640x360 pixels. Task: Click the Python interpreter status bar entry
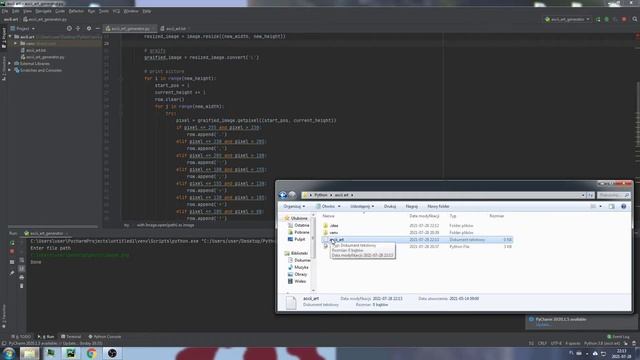[602, 344]
